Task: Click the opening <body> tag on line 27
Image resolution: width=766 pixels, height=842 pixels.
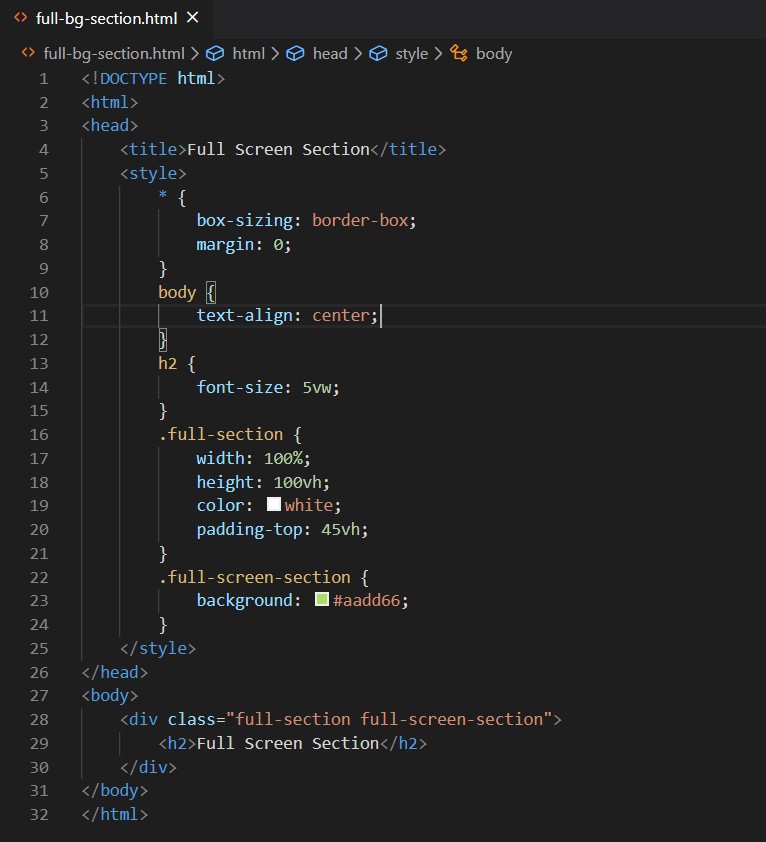Action: coord(110,696)
